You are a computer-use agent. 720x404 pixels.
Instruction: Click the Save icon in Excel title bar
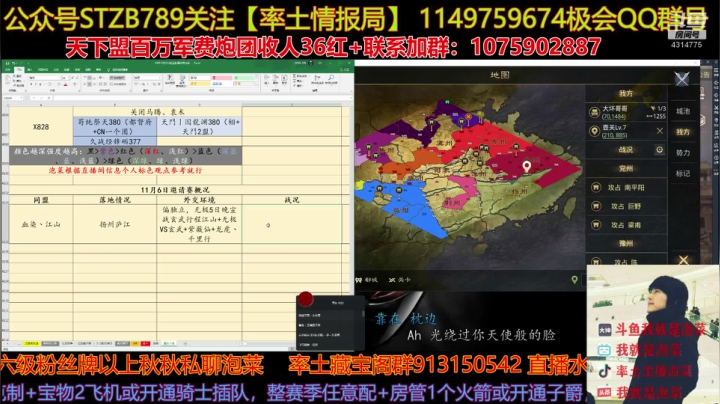pos(6,63)
